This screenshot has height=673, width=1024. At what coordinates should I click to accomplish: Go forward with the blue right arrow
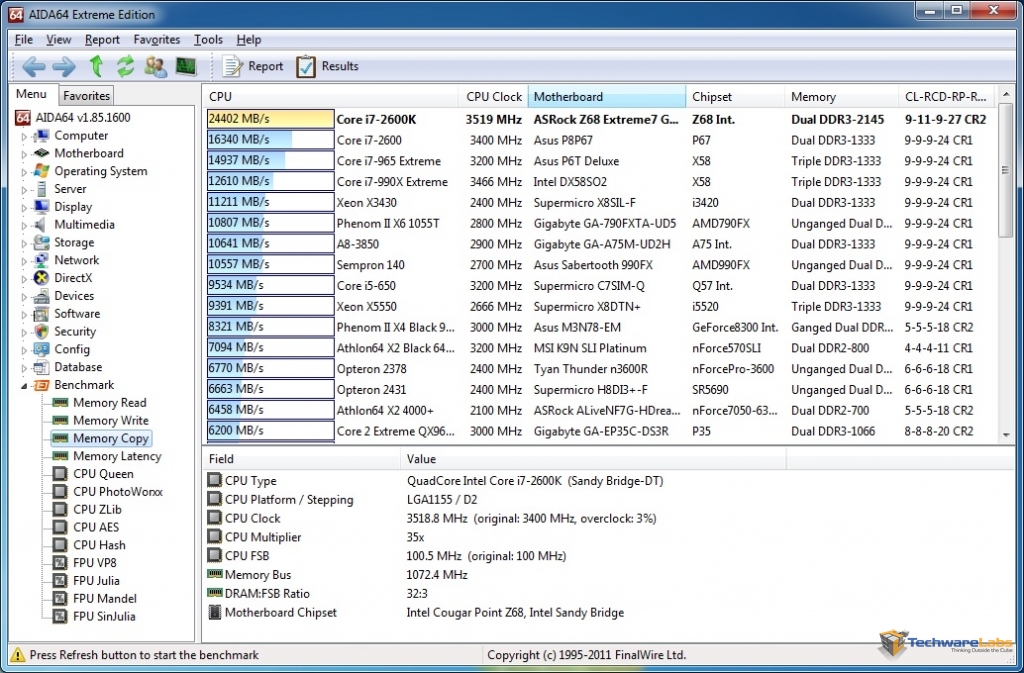point(64,66)
